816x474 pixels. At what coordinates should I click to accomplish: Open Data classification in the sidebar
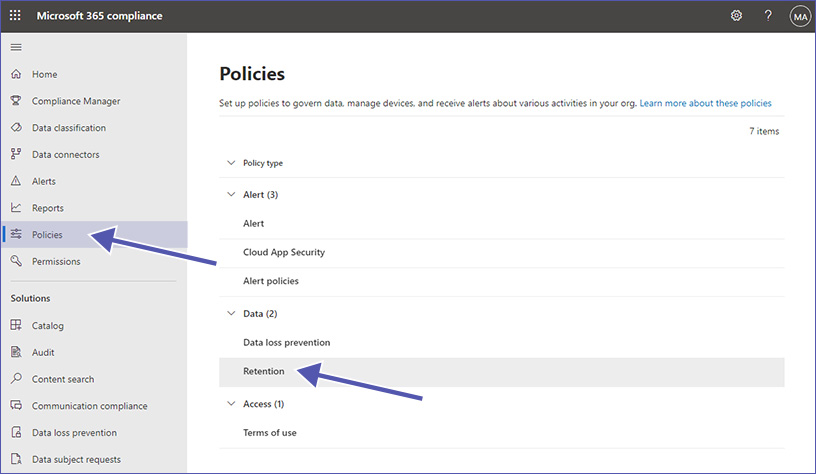coord(94,127)
